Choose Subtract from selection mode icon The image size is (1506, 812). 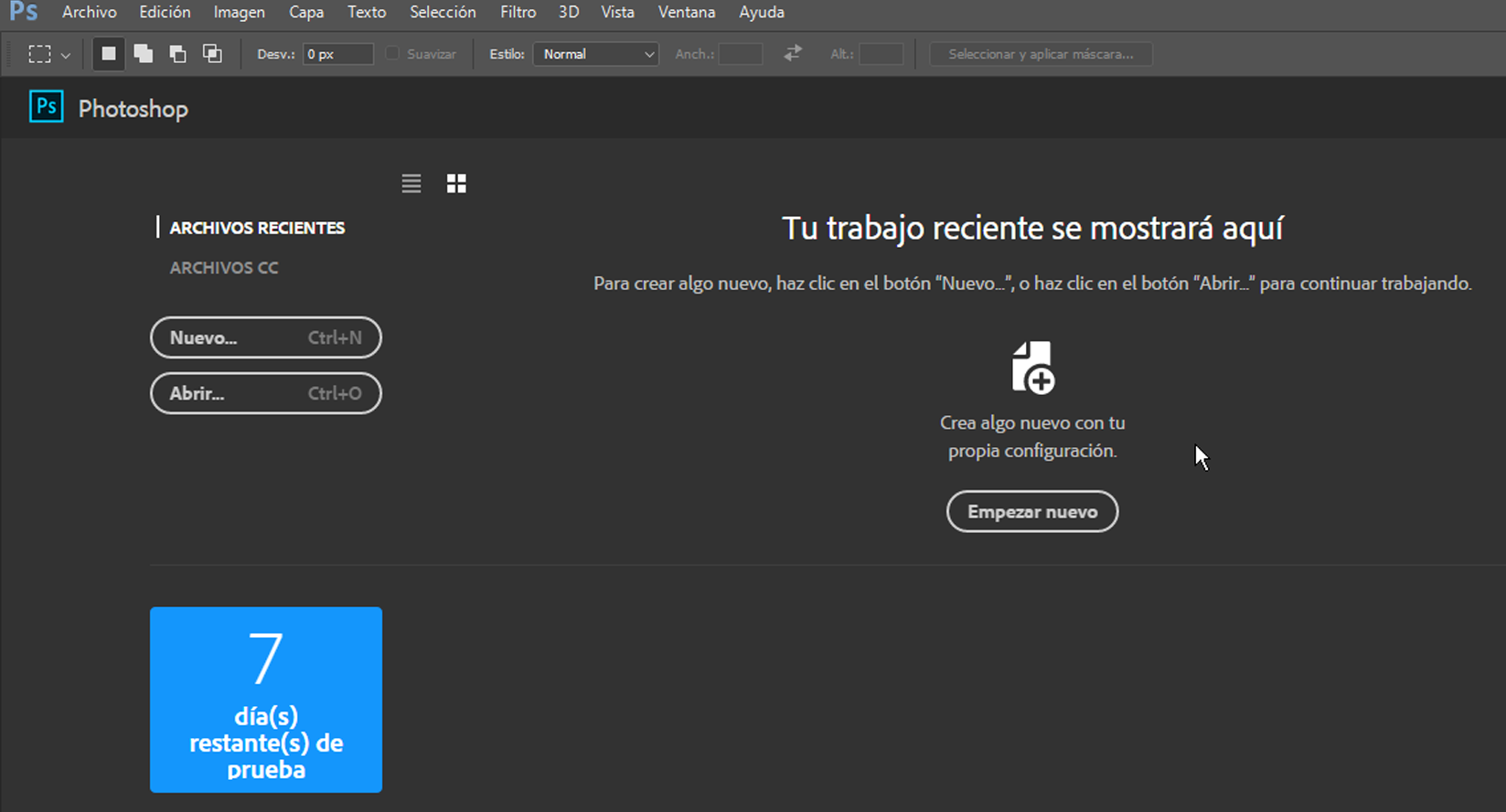coord(178,54)
